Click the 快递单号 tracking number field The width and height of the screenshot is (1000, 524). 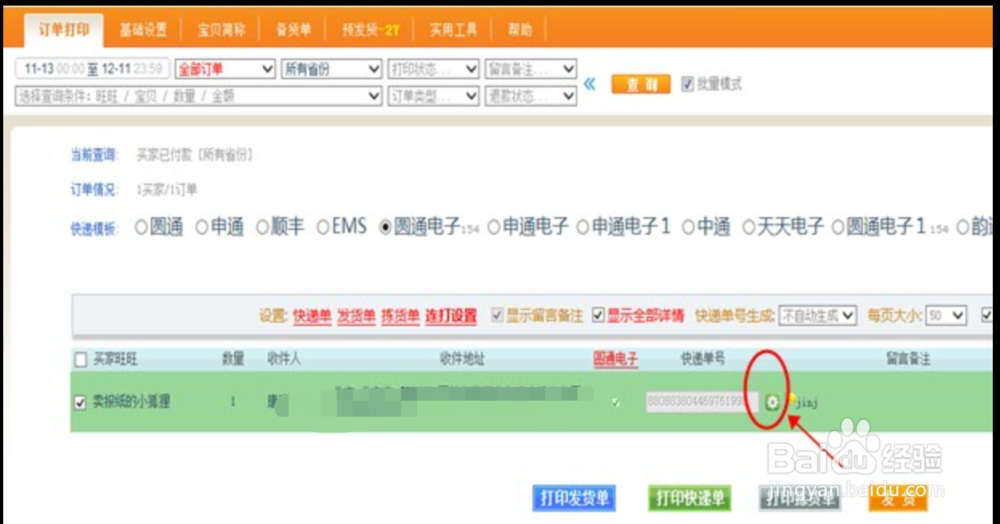click(702, 402)
